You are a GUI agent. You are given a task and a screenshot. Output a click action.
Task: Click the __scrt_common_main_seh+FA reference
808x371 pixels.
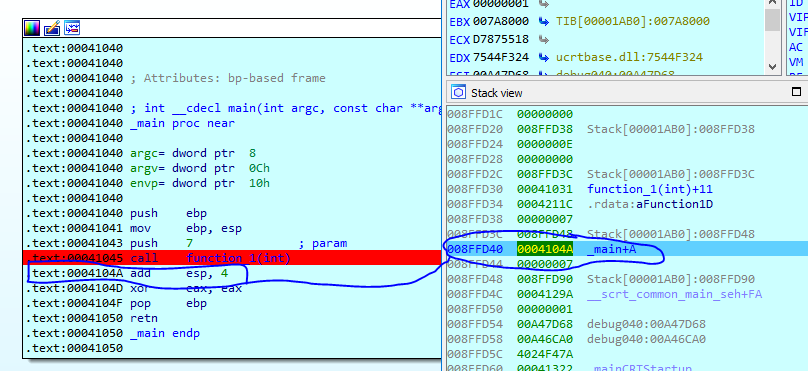click(675, 294)
